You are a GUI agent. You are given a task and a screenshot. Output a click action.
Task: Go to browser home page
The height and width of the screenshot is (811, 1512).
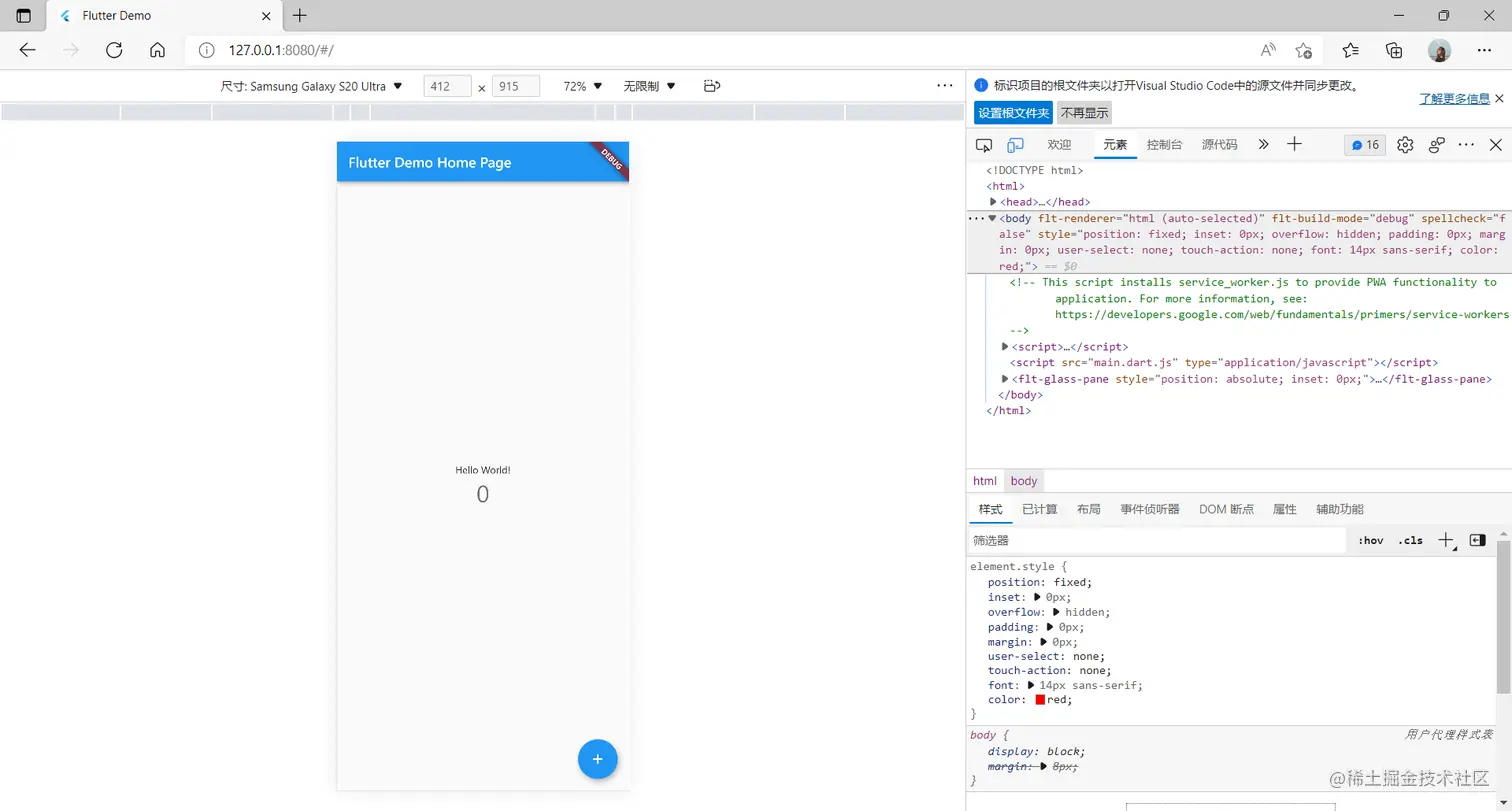[157, 50]
